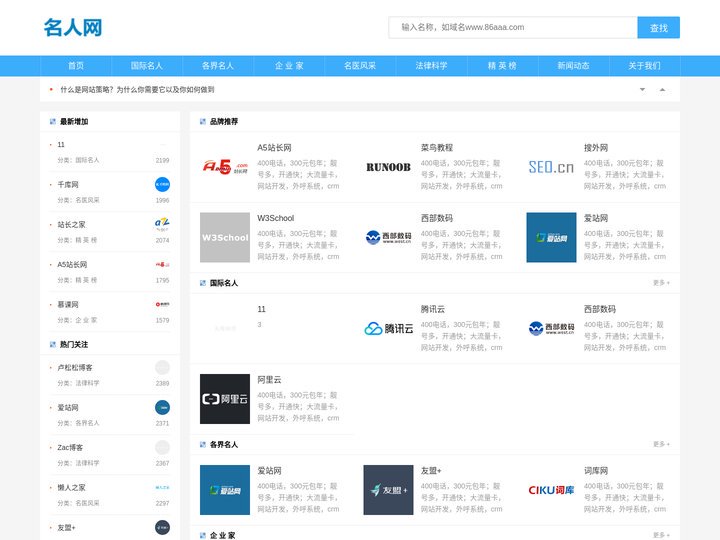This screenshot has width=720, height=540.
Task: Show next notice with down arrow
Action: tap(642, 90)
